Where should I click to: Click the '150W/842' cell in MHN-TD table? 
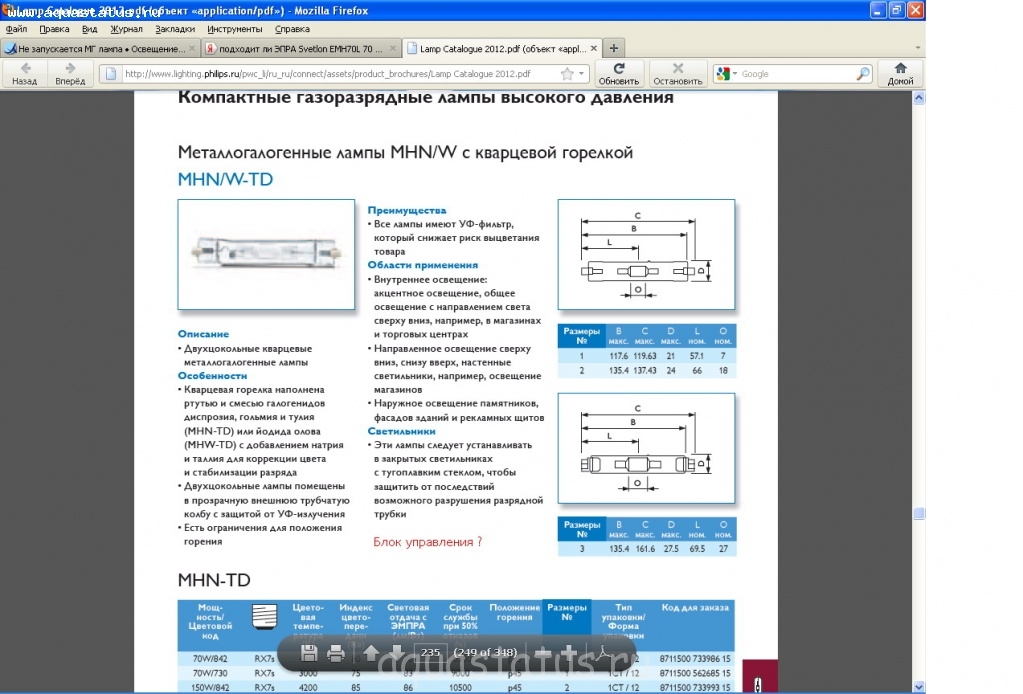point(211,687)
